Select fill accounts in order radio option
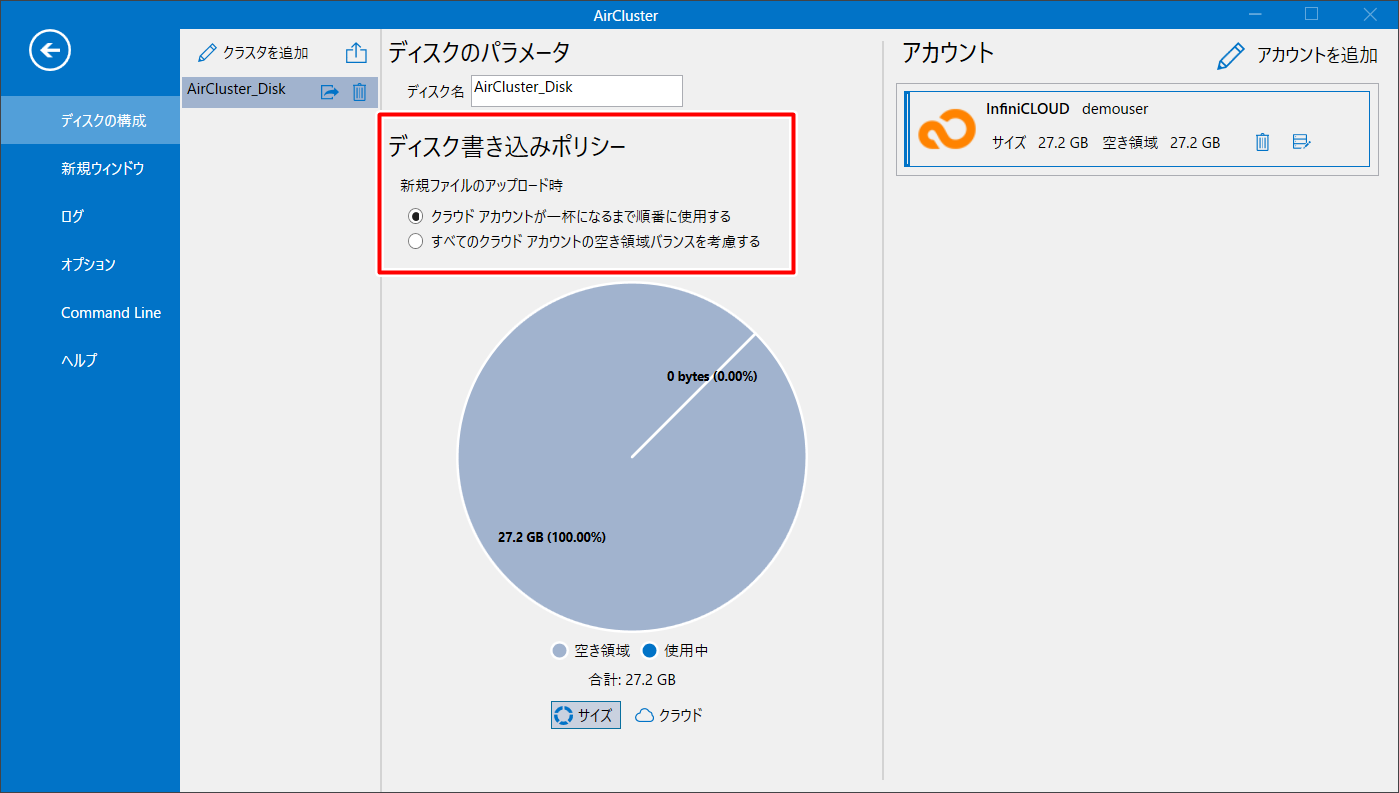Viewport: 1399px width, 793px height. click(416, 216)
